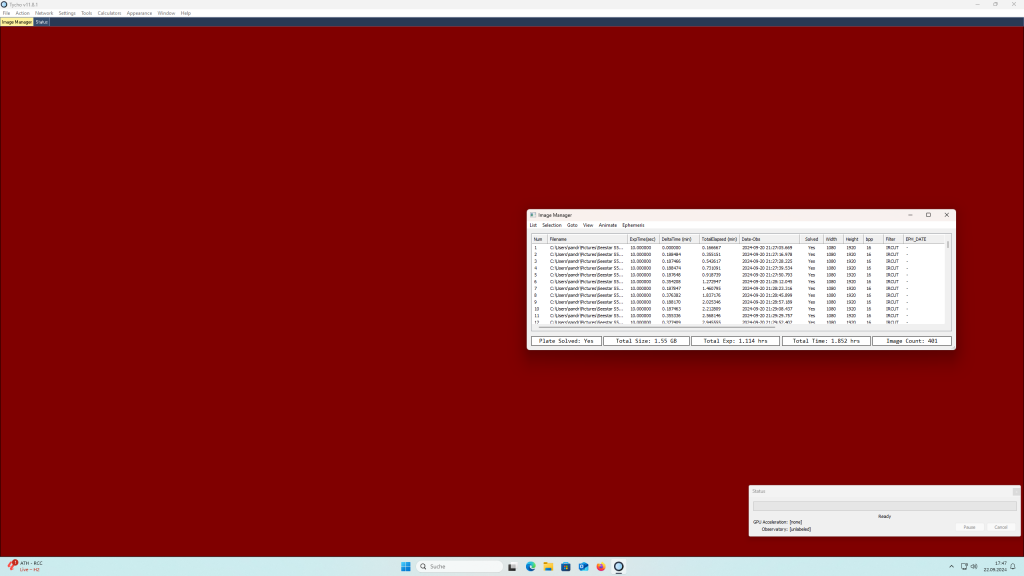Image resolution: width=1024 pixels, height=576 pixels.
Task: Switch to the Status tab
Action: pos(42,22)
